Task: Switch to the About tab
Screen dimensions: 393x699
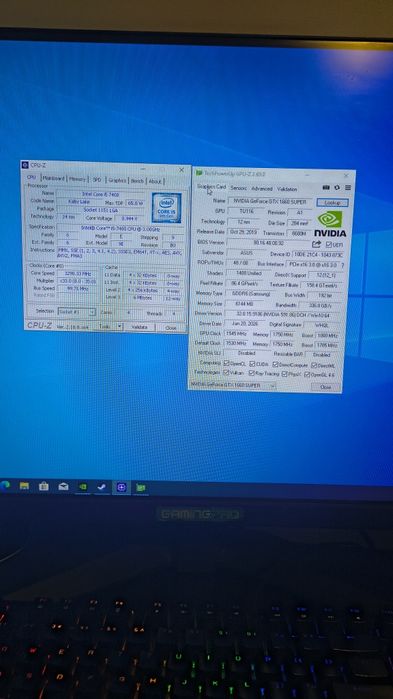Action: tap(155, 181)
